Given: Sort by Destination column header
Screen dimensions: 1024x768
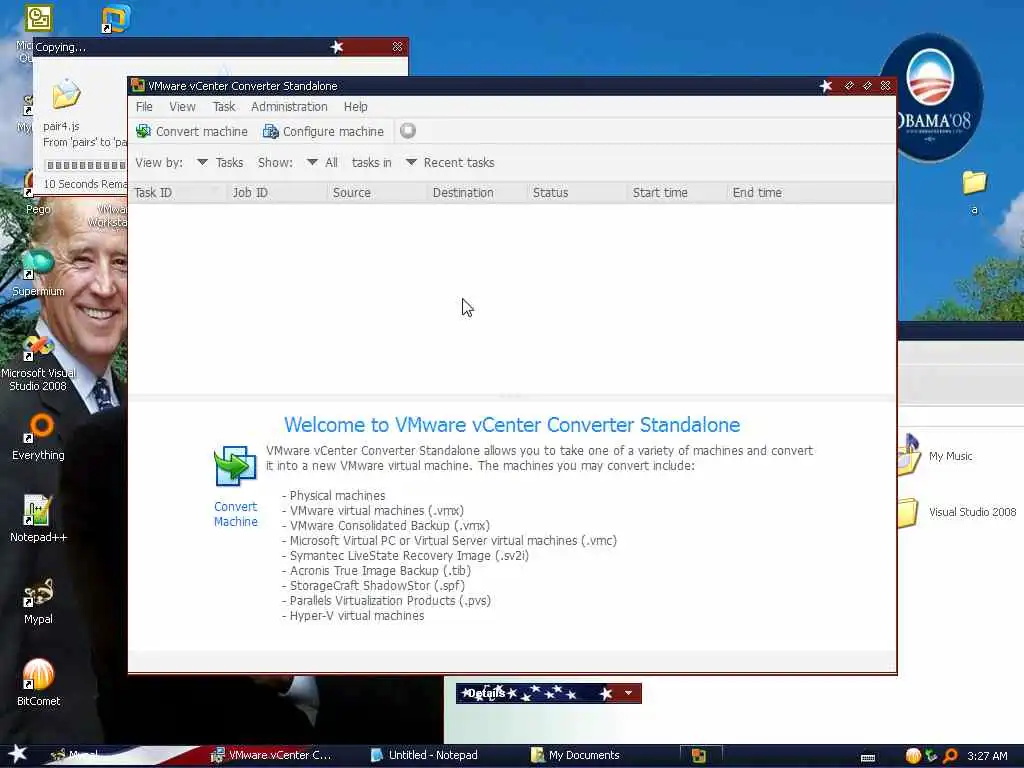Looking at the screenshot, I should tap(477, 193).
